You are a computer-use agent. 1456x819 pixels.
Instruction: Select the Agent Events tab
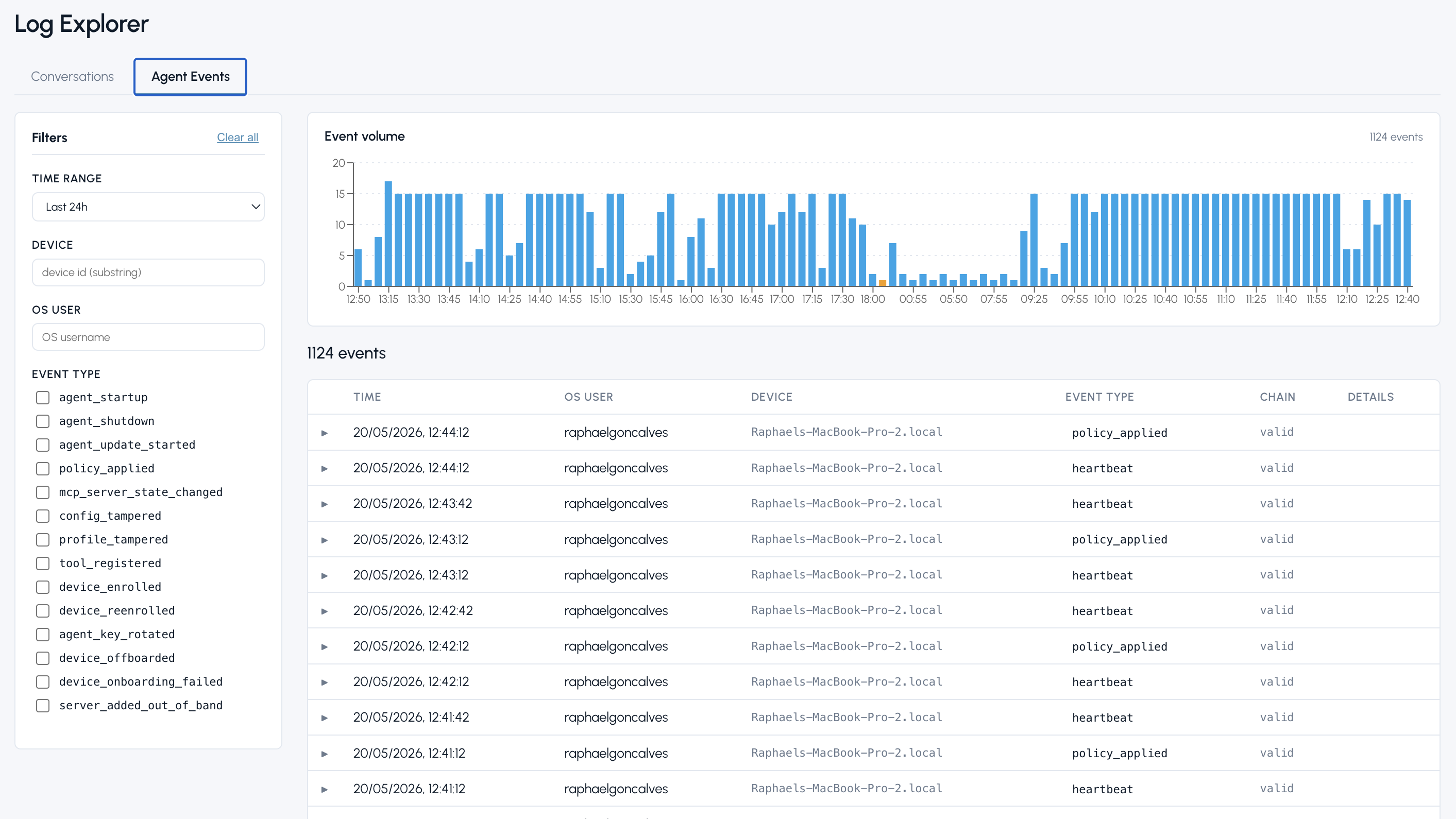(x=190, y=76)
